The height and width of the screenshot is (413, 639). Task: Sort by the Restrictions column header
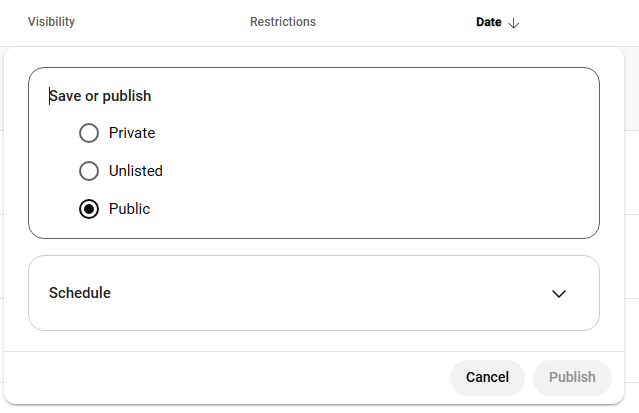[x=283, y=22]
